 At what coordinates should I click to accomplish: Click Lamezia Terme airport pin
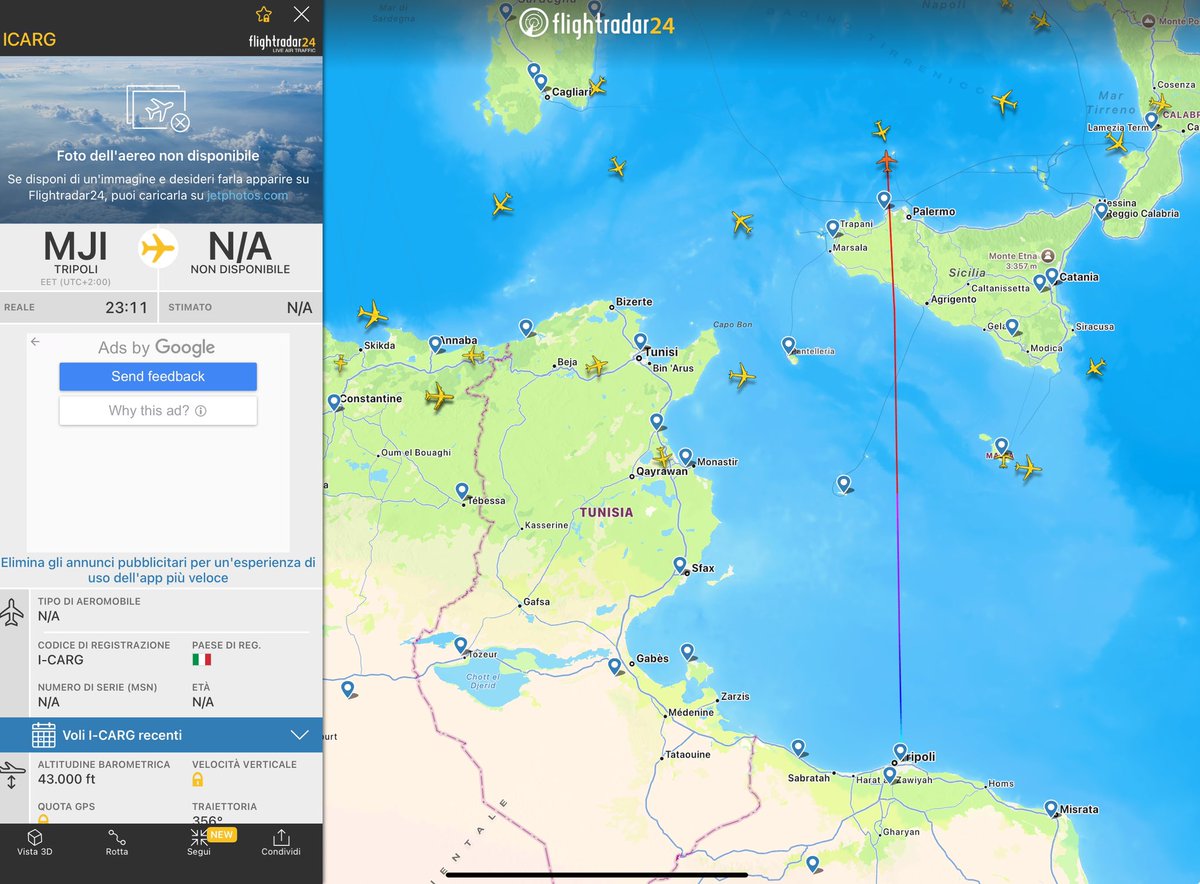pyautogui.click(x=1152, y=121)
